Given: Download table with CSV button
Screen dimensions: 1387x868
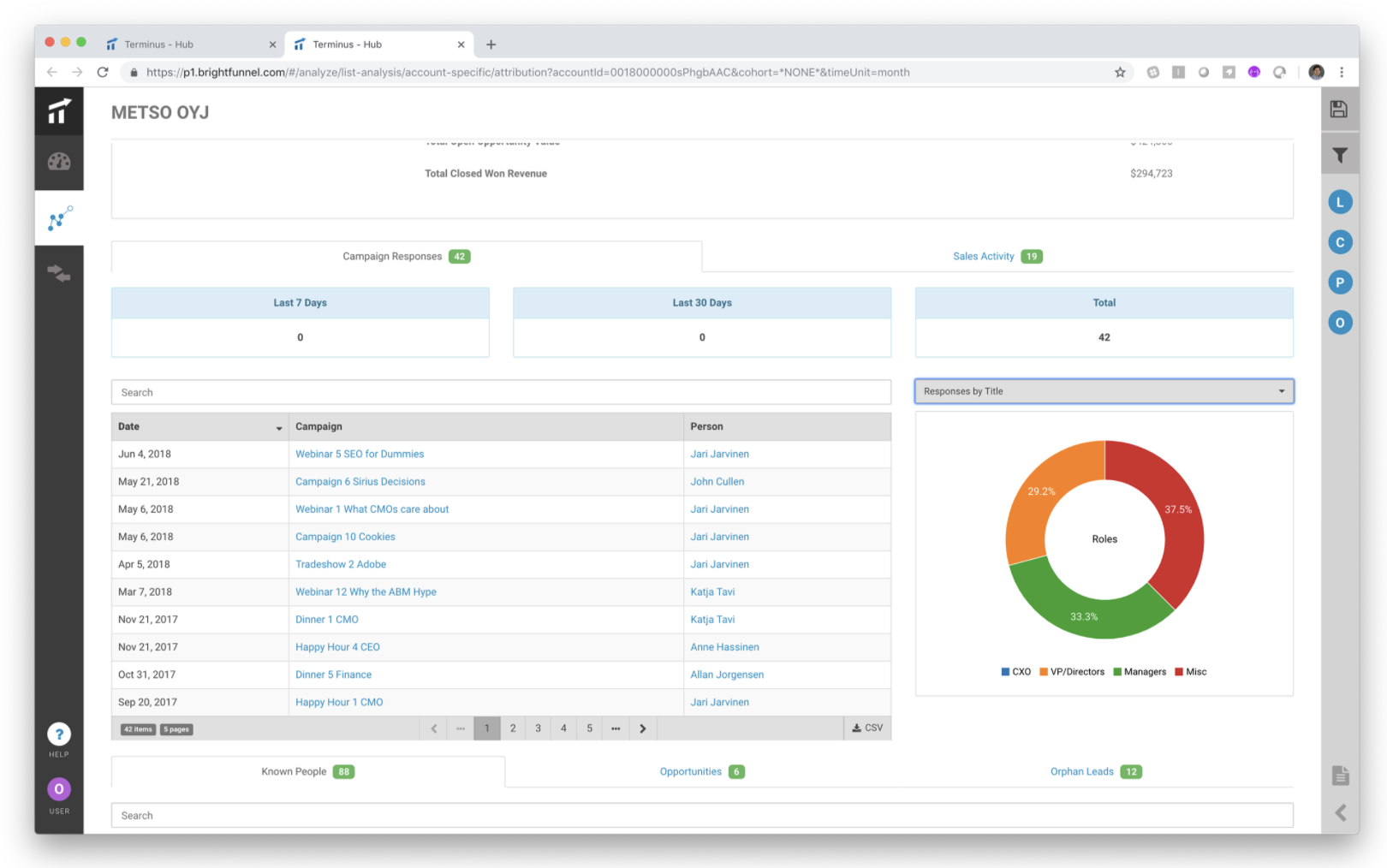Looking at the screenshot, I should coord(867,728).
